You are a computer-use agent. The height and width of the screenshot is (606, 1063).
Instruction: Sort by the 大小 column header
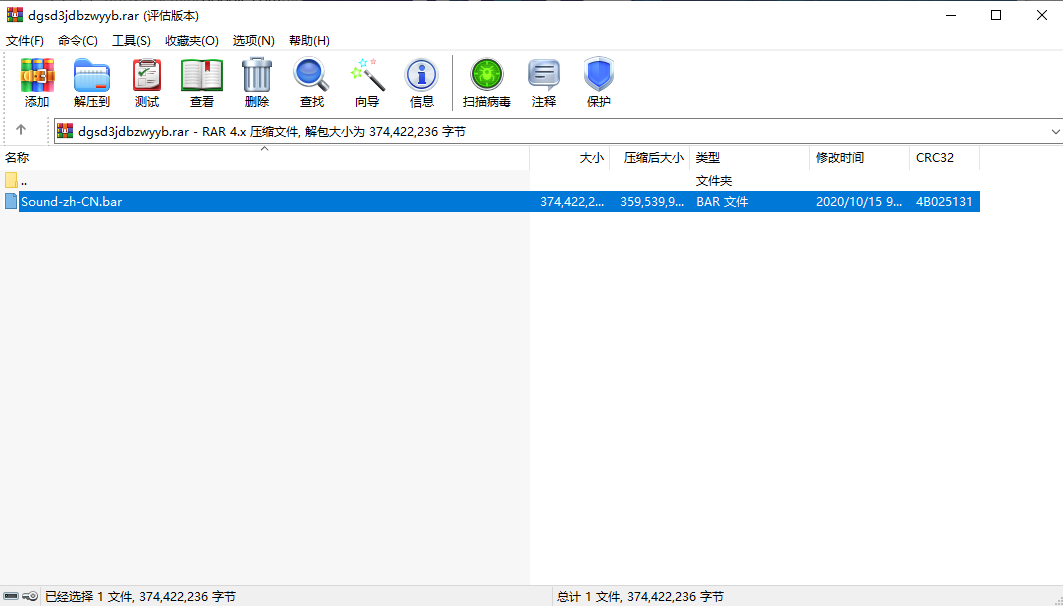coord(569,157)
